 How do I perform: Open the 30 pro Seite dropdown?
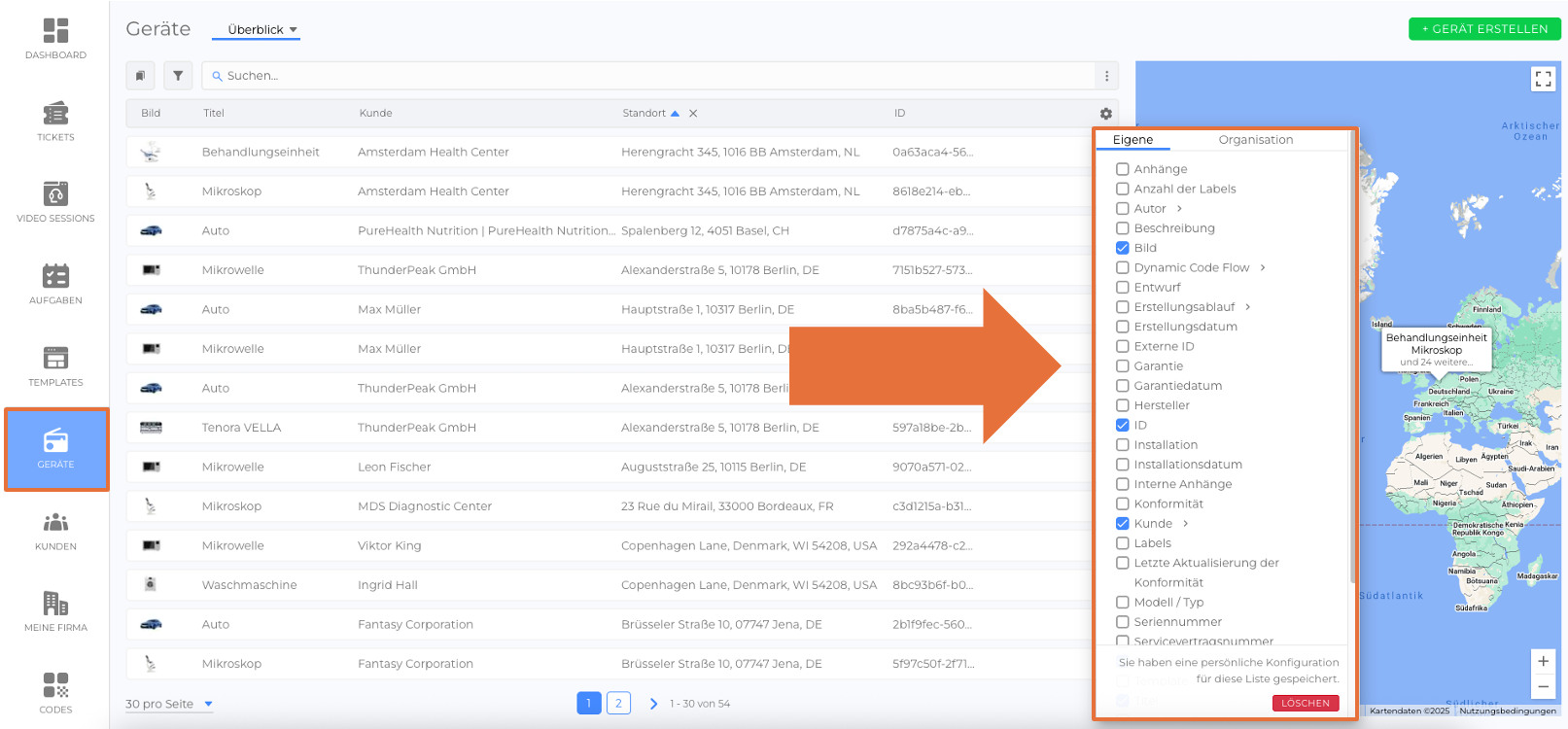(168, 704)
